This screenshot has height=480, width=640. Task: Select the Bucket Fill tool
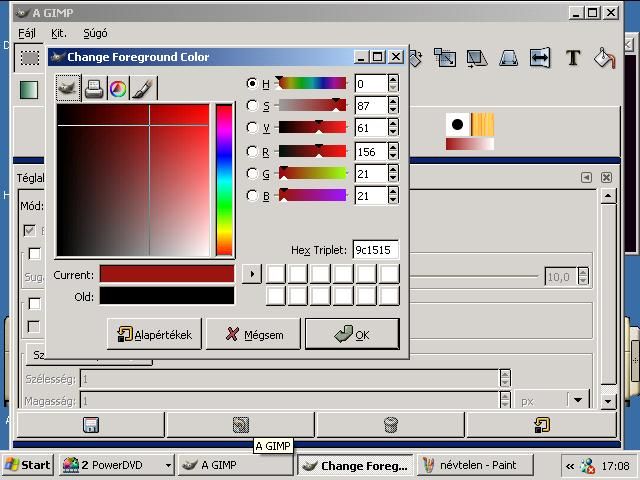(605, 58)
